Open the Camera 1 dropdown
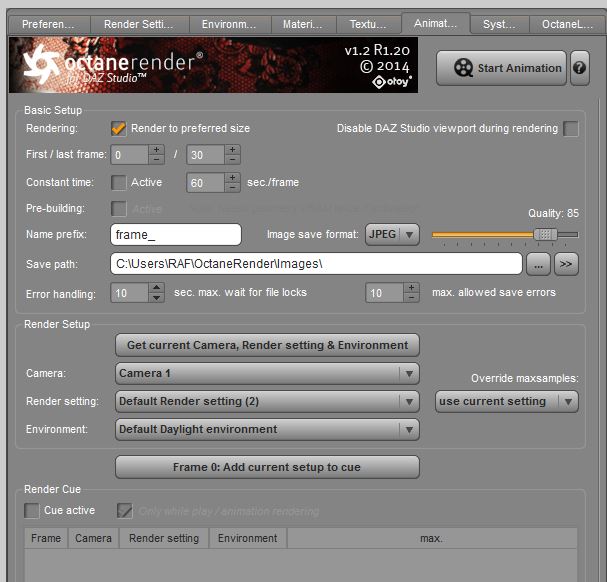Image resolution: width=607 pixels, height=582 pixels. (267, 373)
